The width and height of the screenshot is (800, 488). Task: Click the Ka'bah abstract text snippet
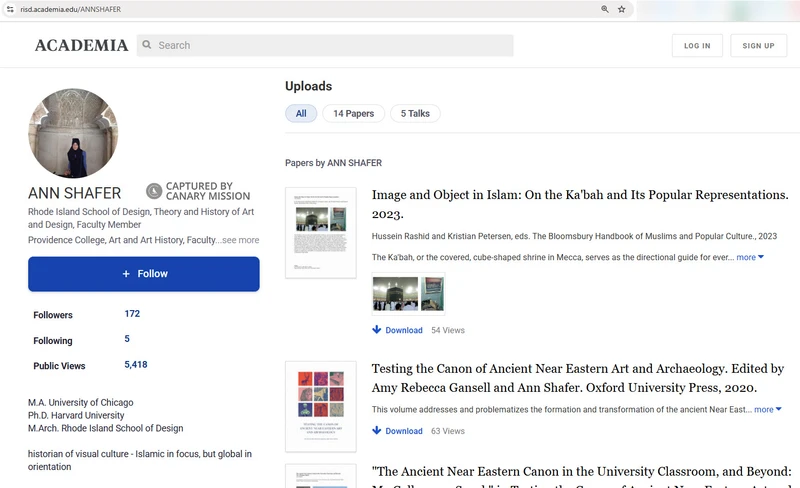(553, 257)
